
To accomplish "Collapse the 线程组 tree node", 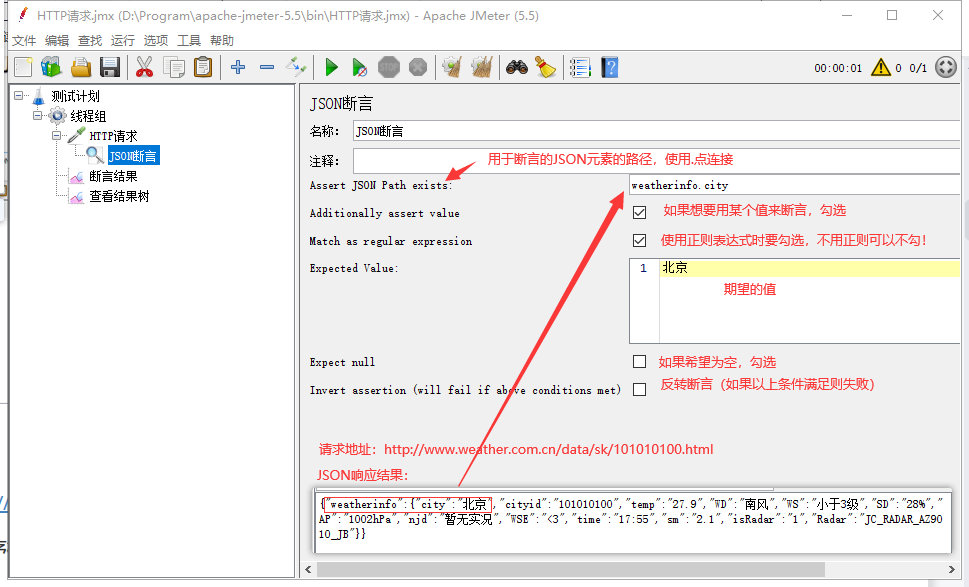I will pos(38,116).
